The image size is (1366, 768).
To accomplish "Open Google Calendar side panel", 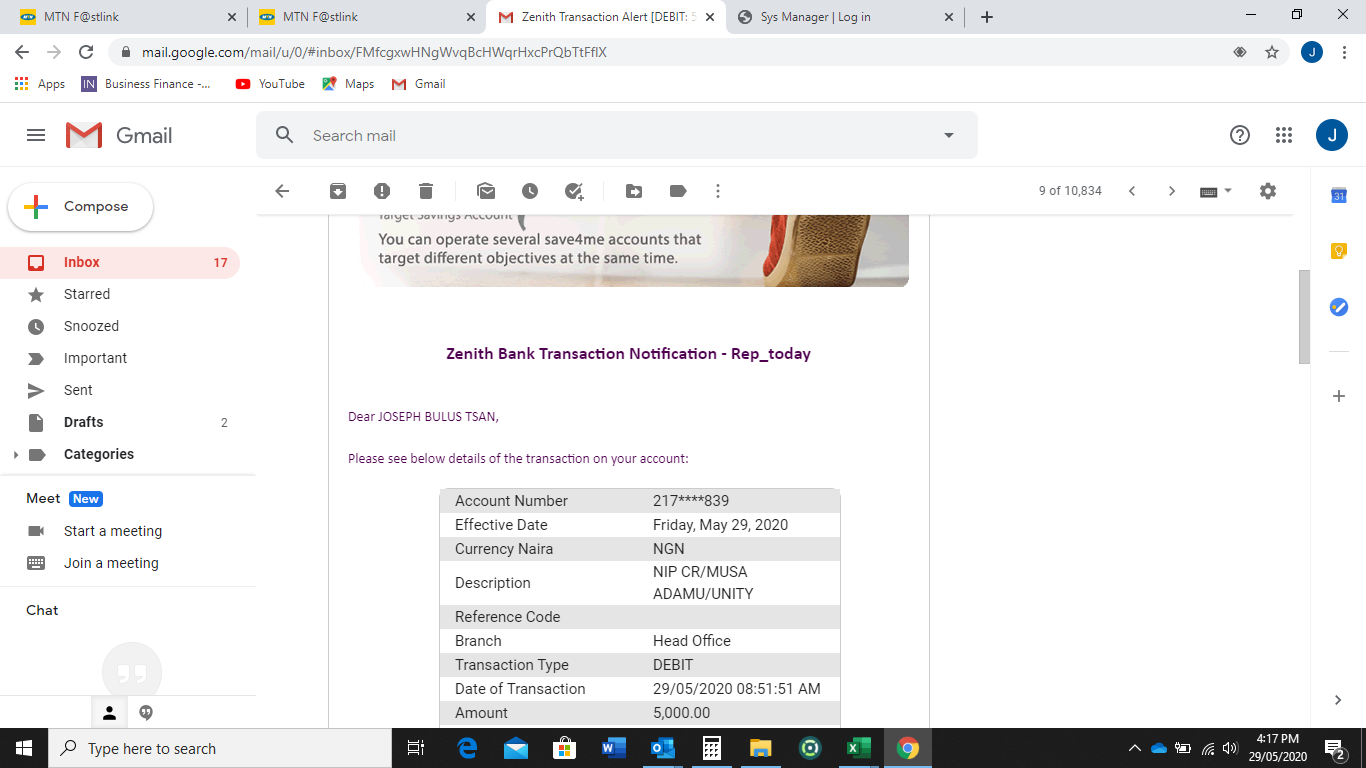I will coord(1339,196).
